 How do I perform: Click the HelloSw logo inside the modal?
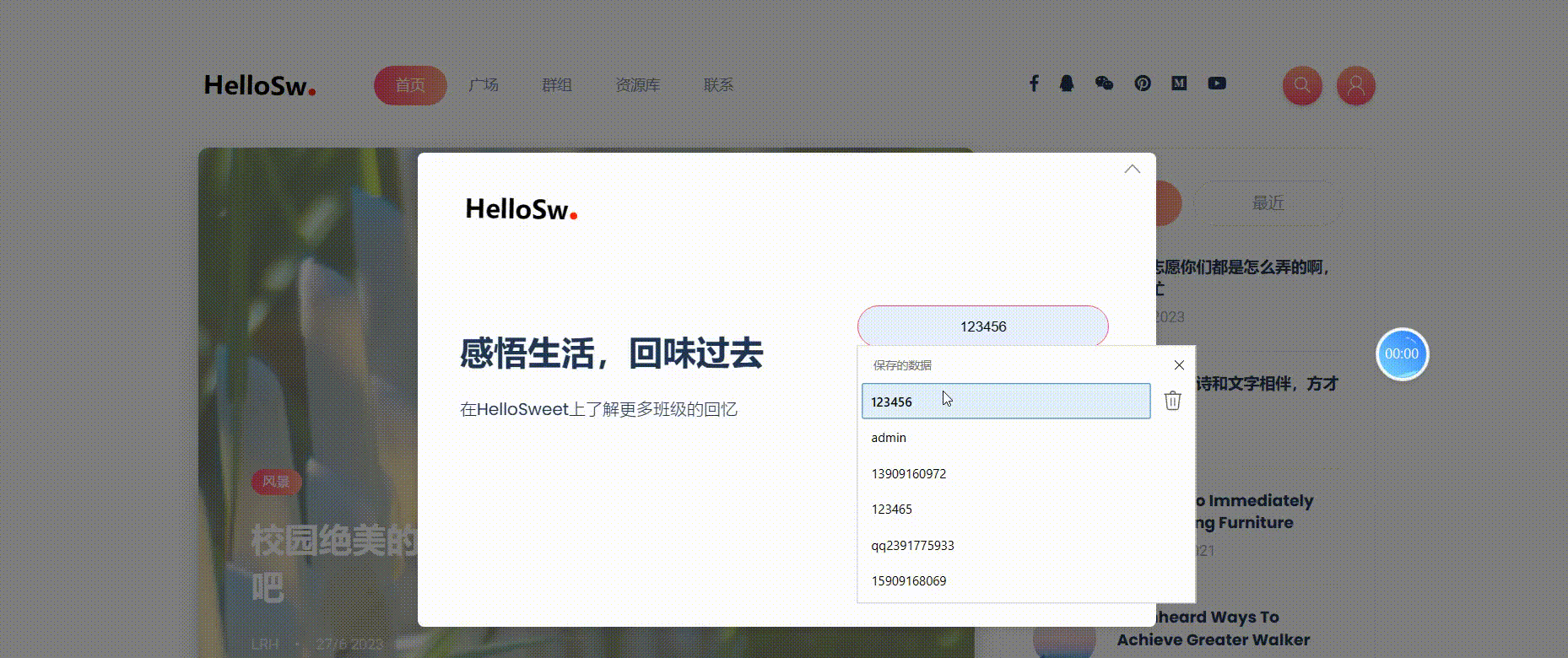(522, 209)
